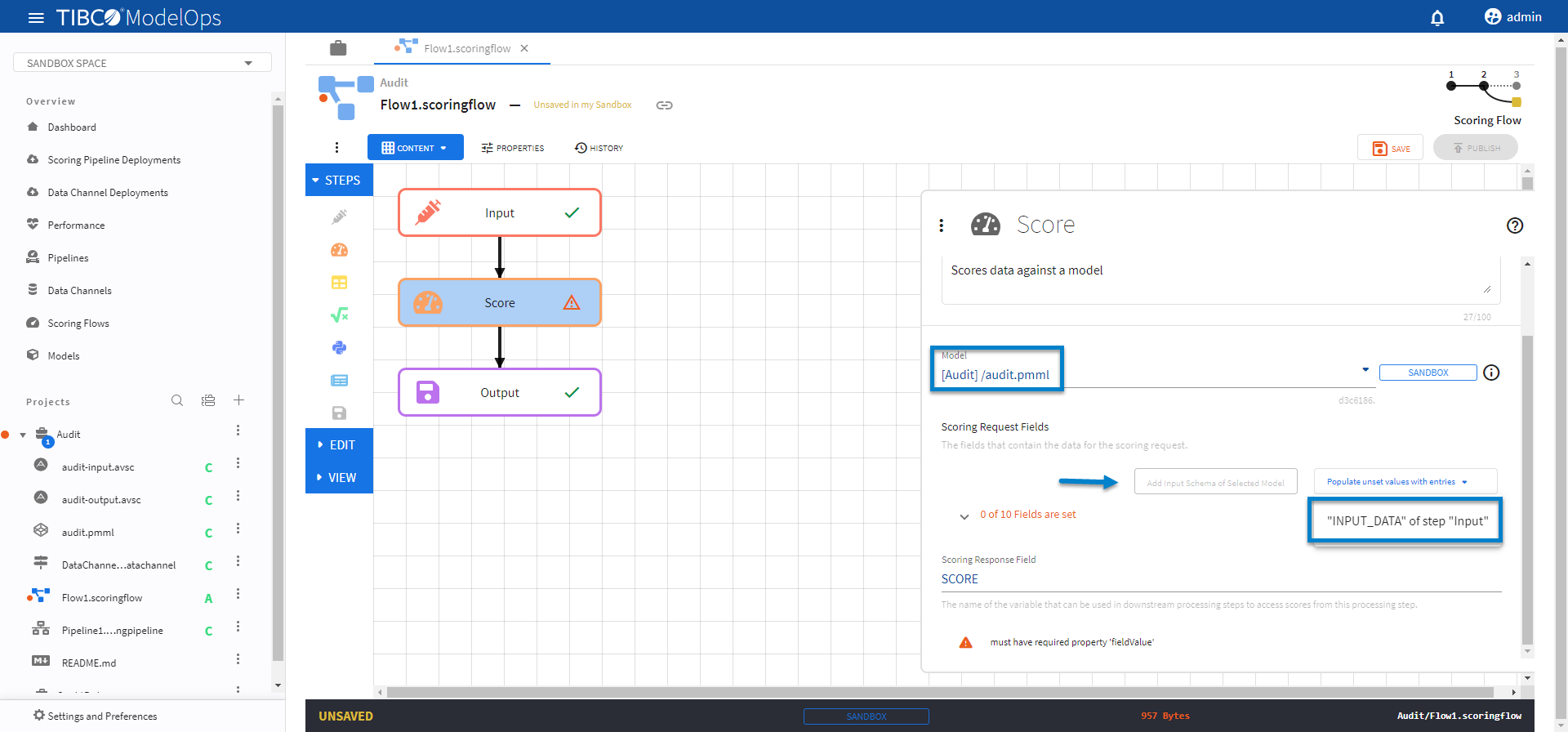Image resolution: width=1568 pixels, height=732 pixels.
Task: Select the Output node on the canvas
Action: [500, 393]
